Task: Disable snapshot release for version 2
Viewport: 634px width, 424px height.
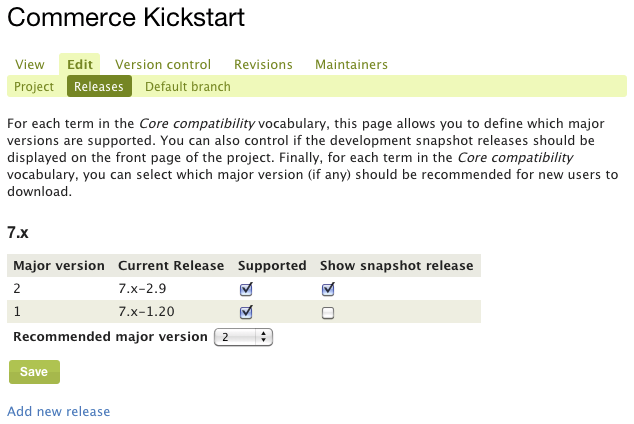Action: point(328,289)
